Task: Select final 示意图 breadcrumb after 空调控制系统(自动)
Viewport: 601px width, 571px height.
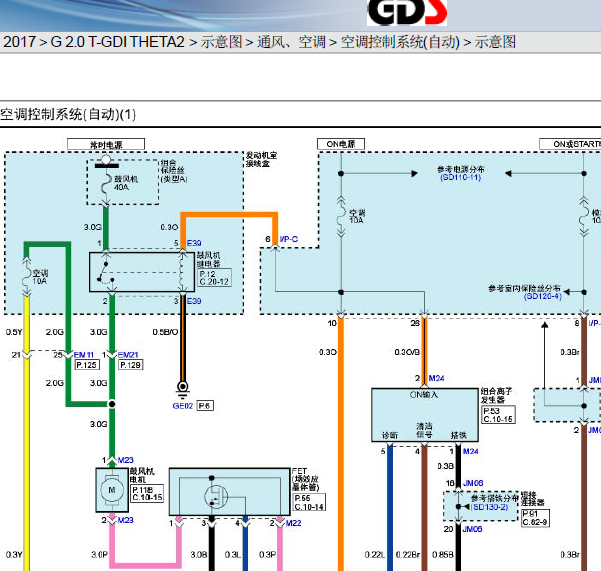Action: point(495,42)
